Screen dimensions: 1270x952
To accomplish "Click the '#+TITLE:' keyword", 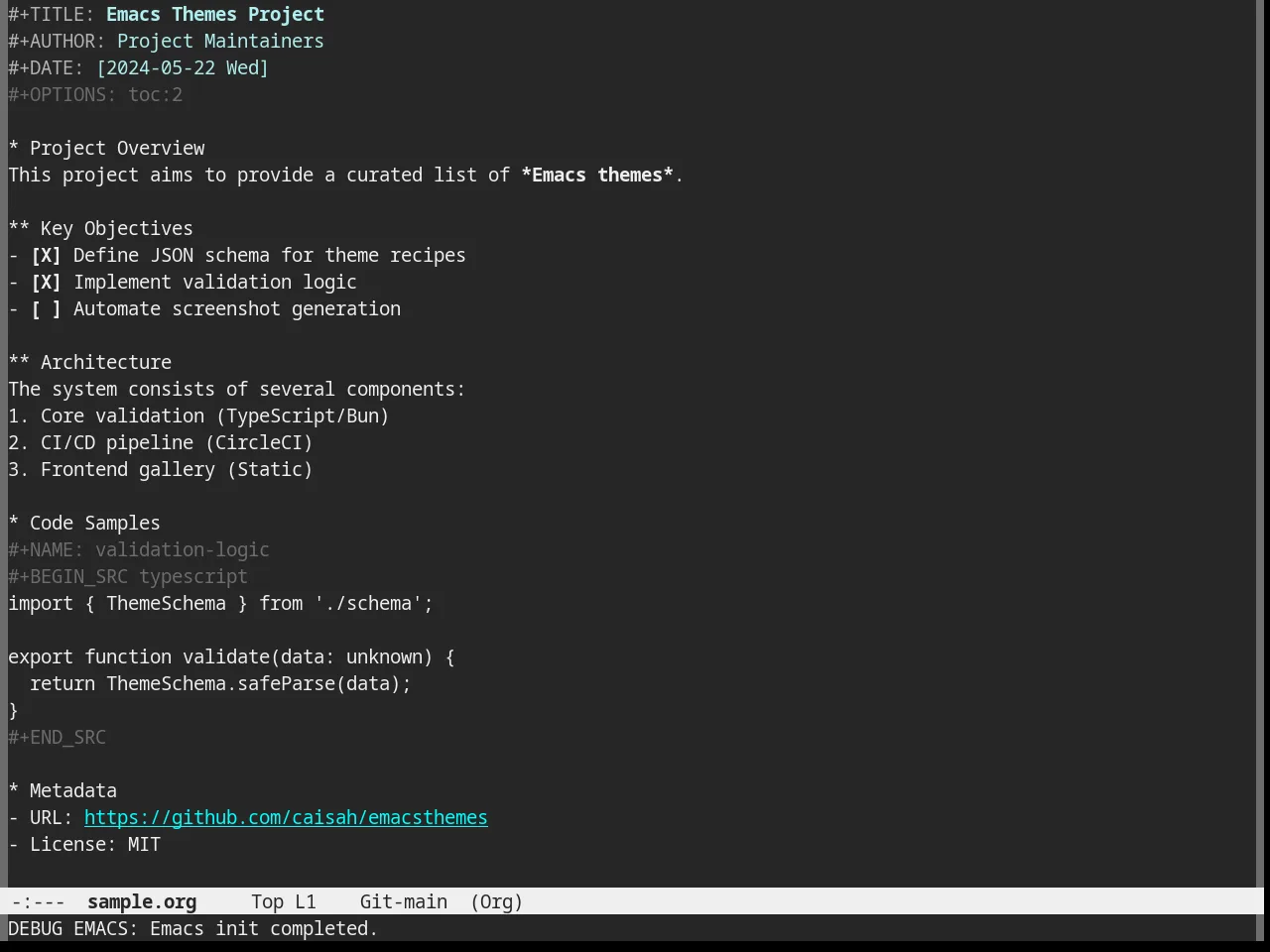I will tap(52, 15).
